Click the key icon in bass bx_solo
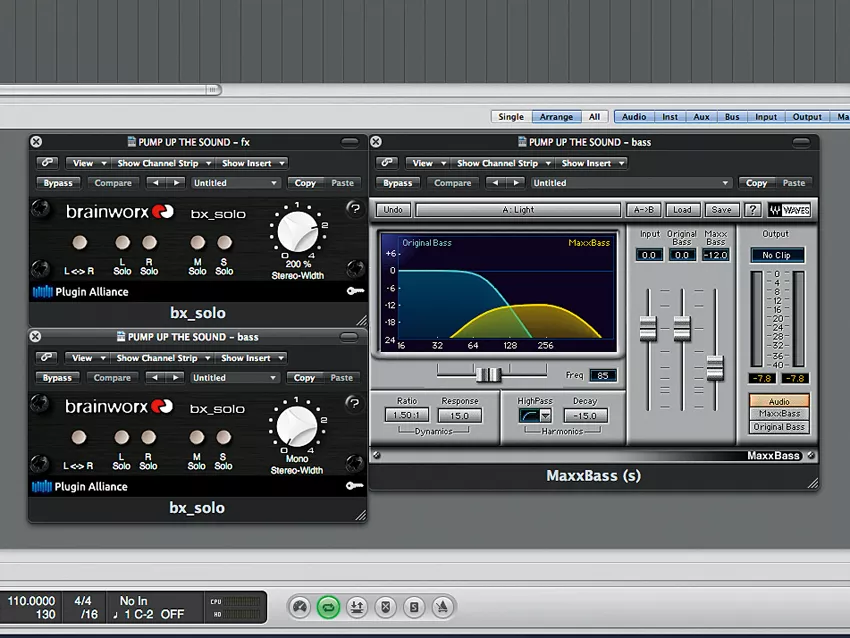The width and height of the screenshot is (850, 638). pyautogui.click(x=354, y=486)
